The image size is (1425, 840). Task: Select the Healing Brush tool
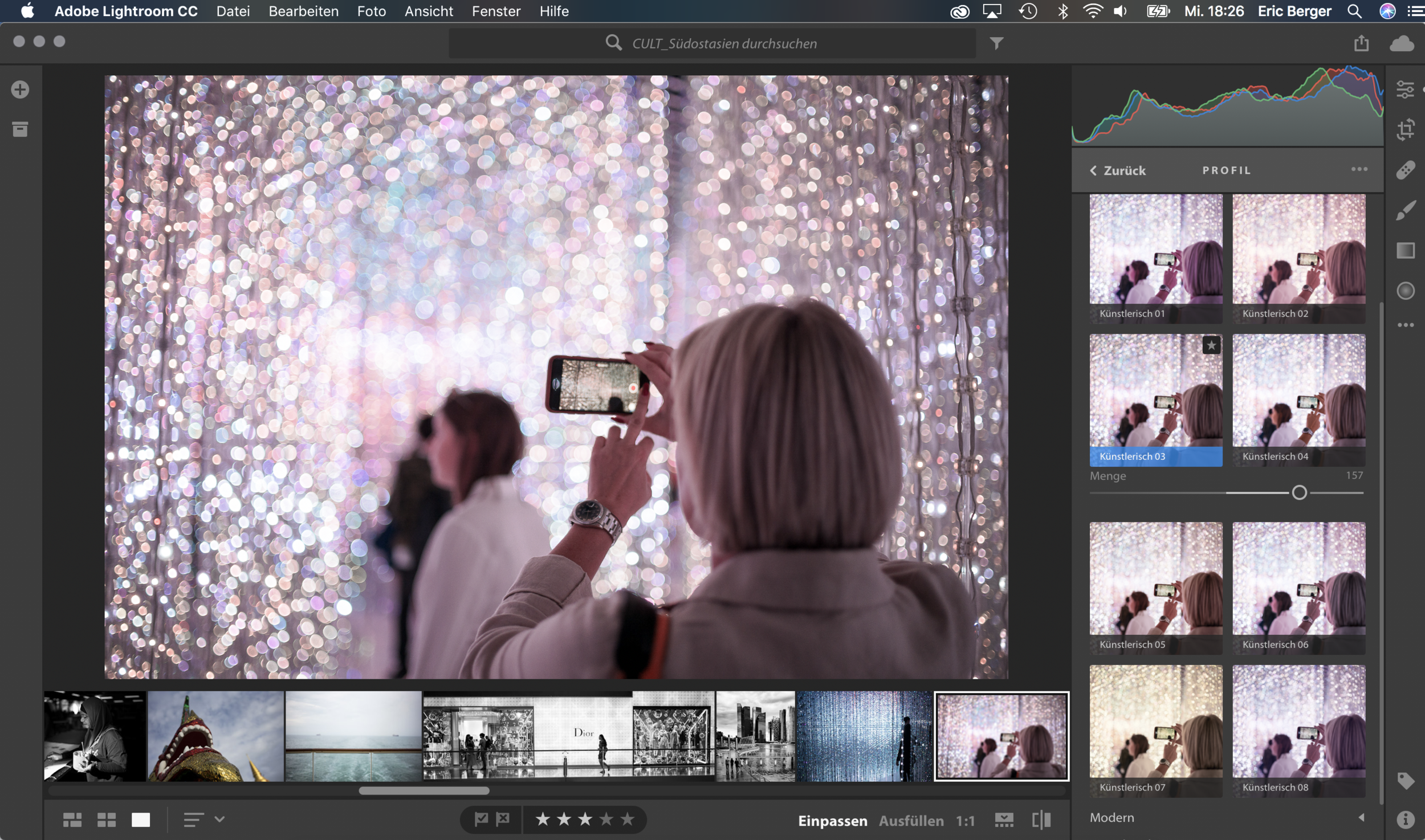(1405, 170)
